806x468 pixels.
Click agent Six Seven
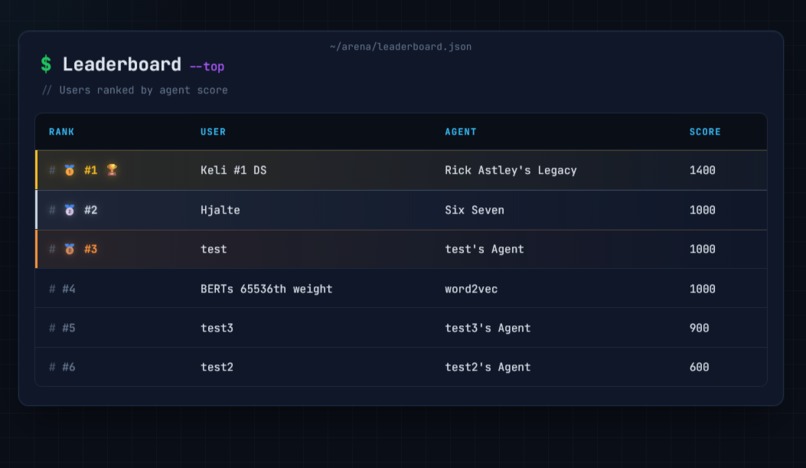pyautogui.click(x=474, y=210)
